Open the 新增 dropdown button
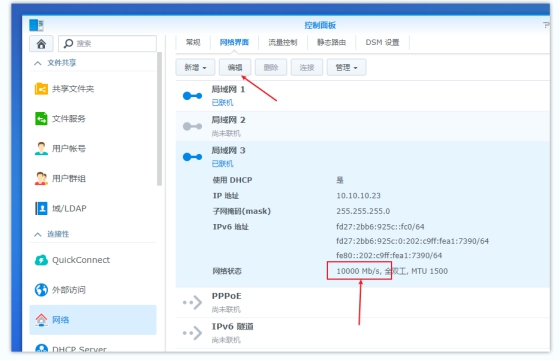560x361 pixels. click(195, 67)
